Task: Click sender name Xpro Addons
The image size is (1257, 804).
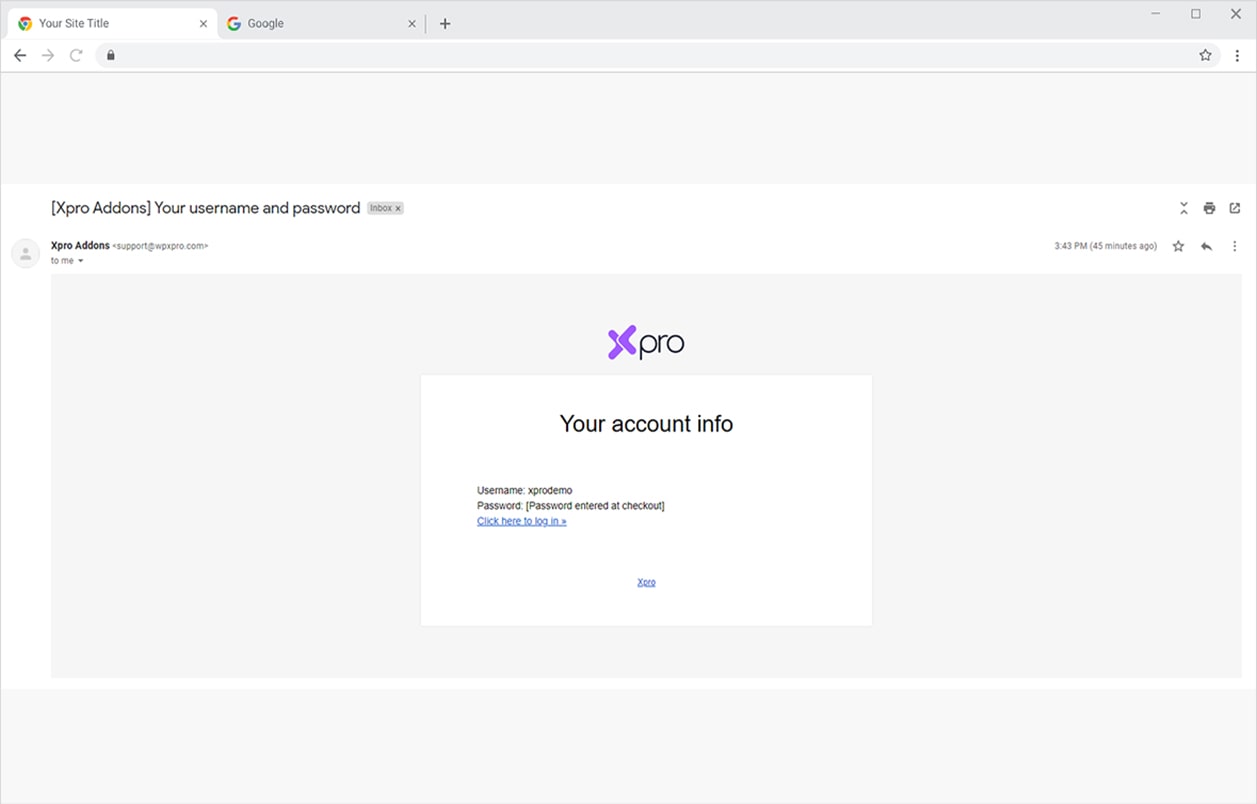Action: 80,246
